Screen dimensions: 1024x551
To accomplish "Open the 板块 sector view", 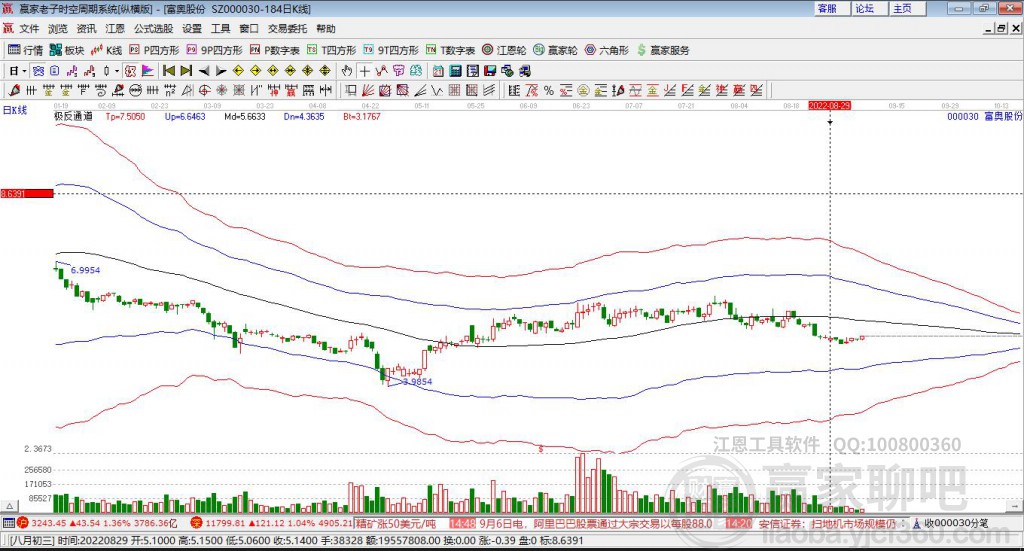I will point(67,50).
